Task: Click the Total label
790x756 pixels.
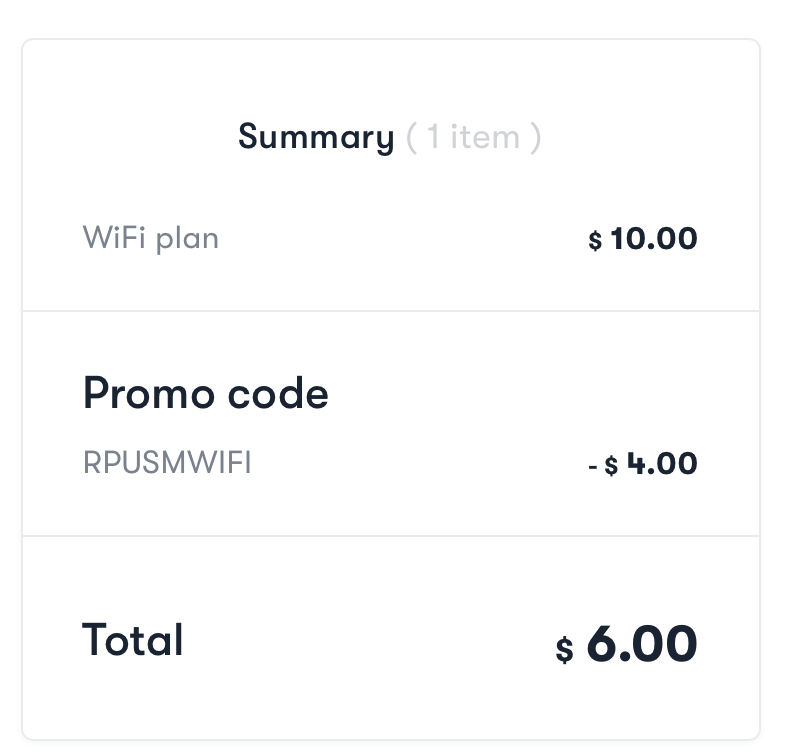Action: pos(132,640)
